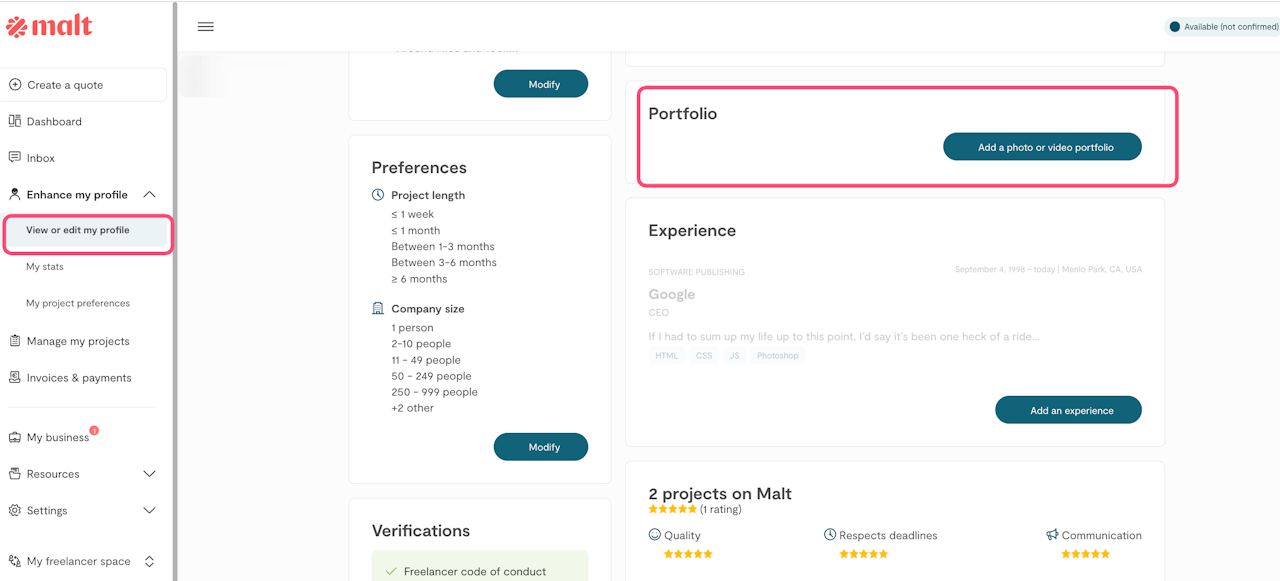Select View or edit my profile
The image size is (1280, 581).
coord(78,230)
